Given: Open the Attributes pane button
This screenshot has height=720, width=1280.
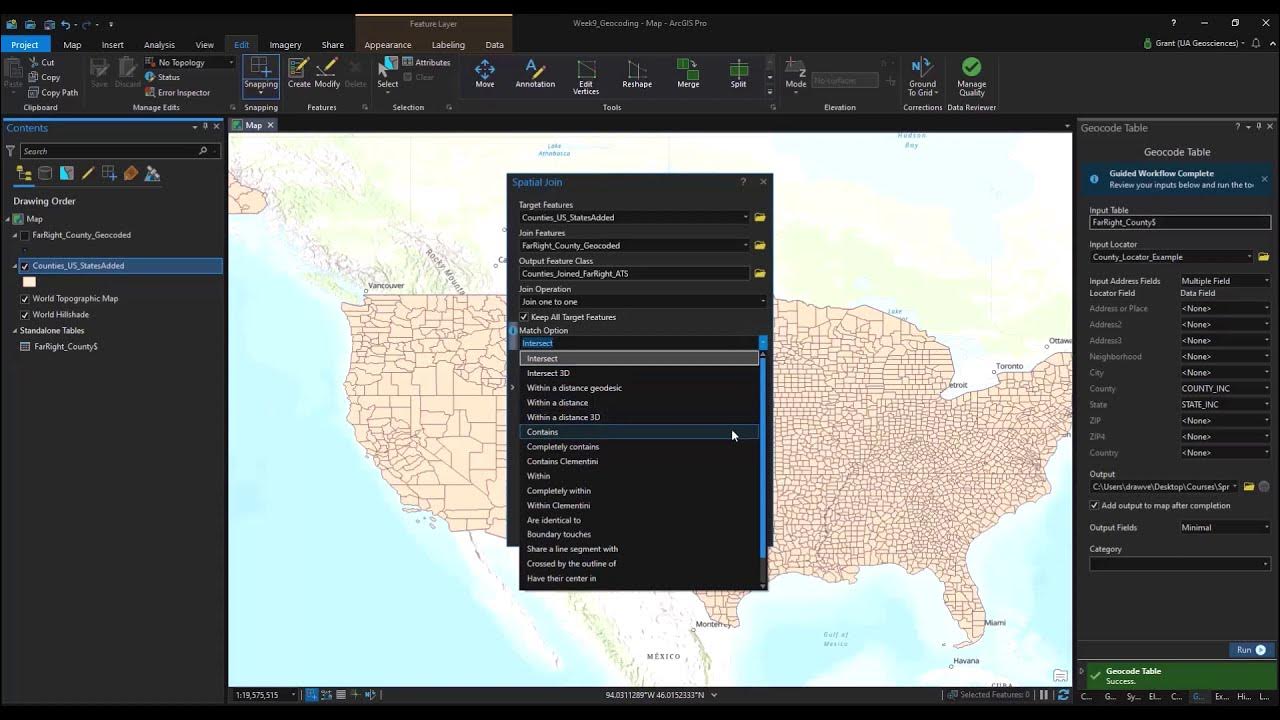Looking at the screenshot, I should point(427,62).
